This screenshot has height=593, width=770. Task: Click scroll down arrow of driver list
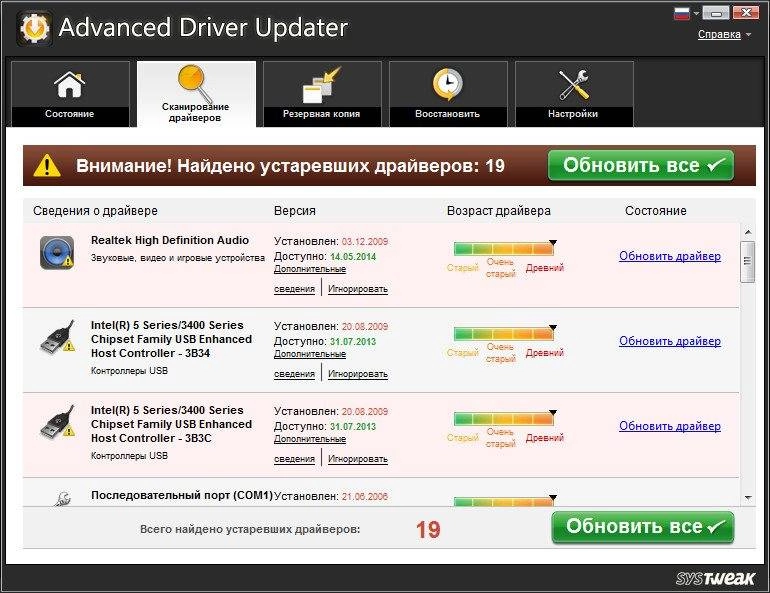click(x=747, y=498)
